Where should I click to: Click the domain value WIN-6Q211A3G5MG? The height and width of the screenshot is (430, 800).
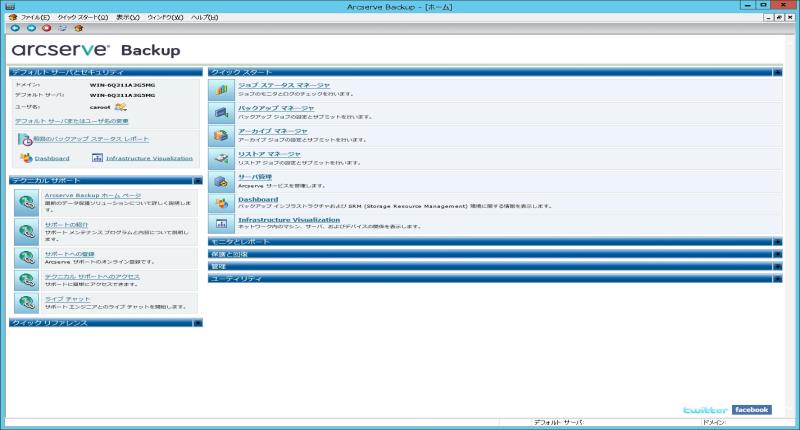tap(122, 85)
